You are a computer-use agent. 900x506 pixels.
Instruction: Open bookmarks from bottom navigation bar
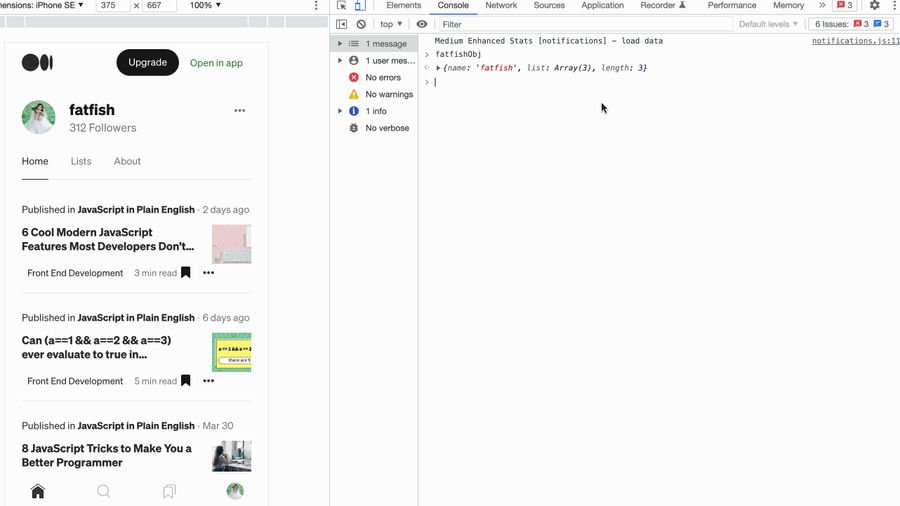[169, 491]
